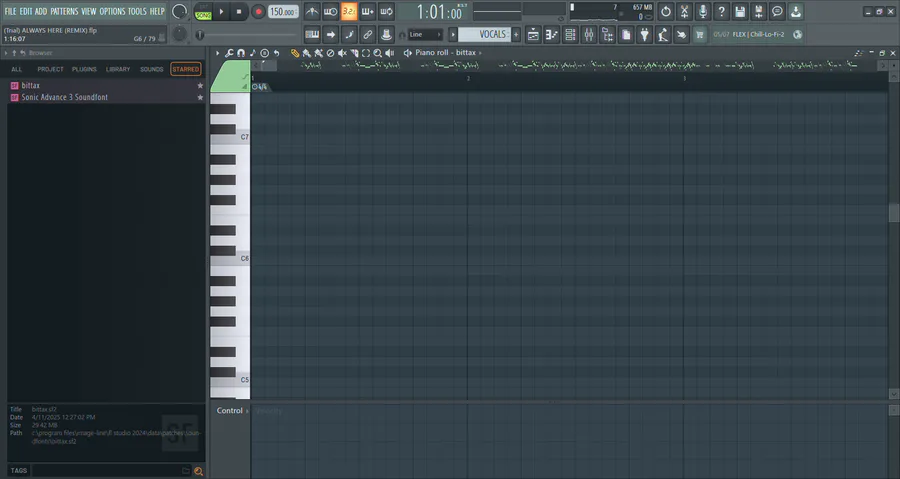Select the Mute tool (crossed speaker) in piano roll

click(342, 53)
